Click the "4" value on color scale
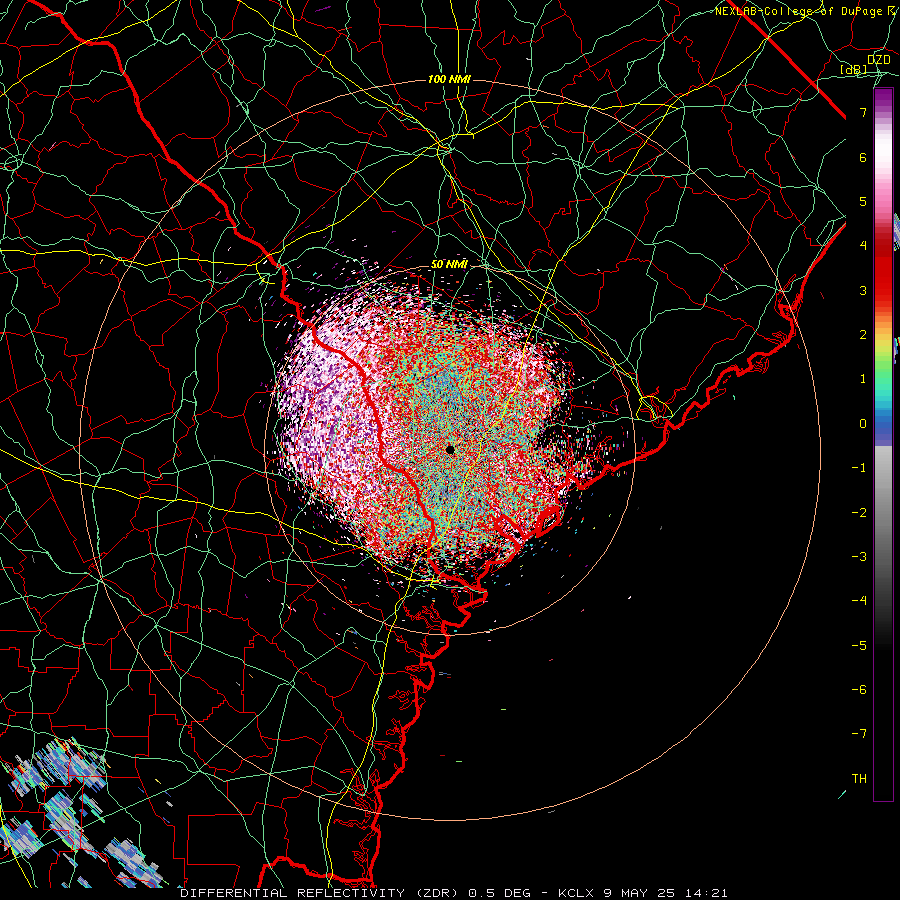This screenshot has height=900, width=900. [x=863, y=246]
